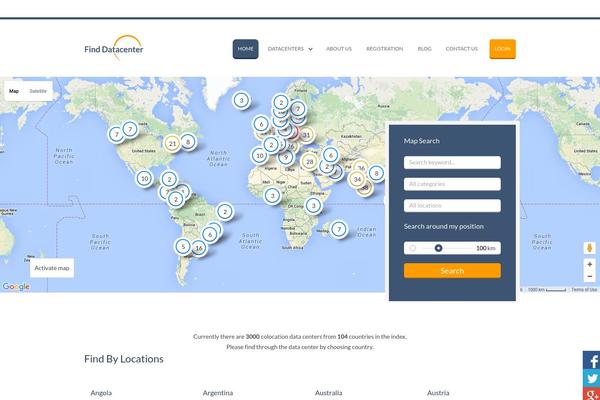Viewport: 600px width, 400px height.
Task: Select cluster marker 7 near Madagascar
Action: click(339, 229)
